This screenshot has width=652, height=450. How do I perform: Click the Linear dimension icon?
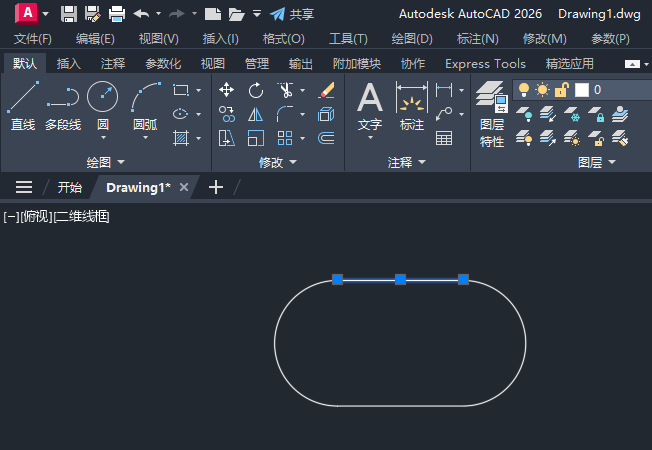(x=444, y=90)
